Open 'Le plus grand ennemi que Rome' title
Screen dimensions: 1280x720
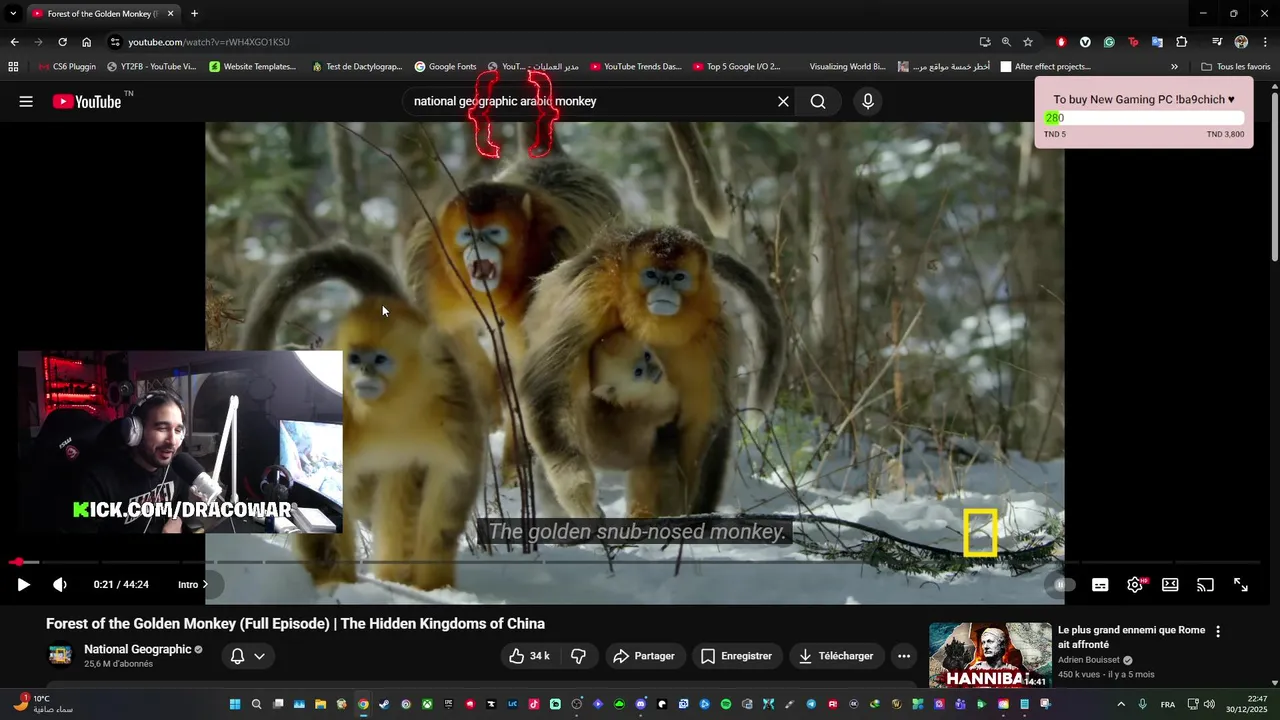[1131, 637]
